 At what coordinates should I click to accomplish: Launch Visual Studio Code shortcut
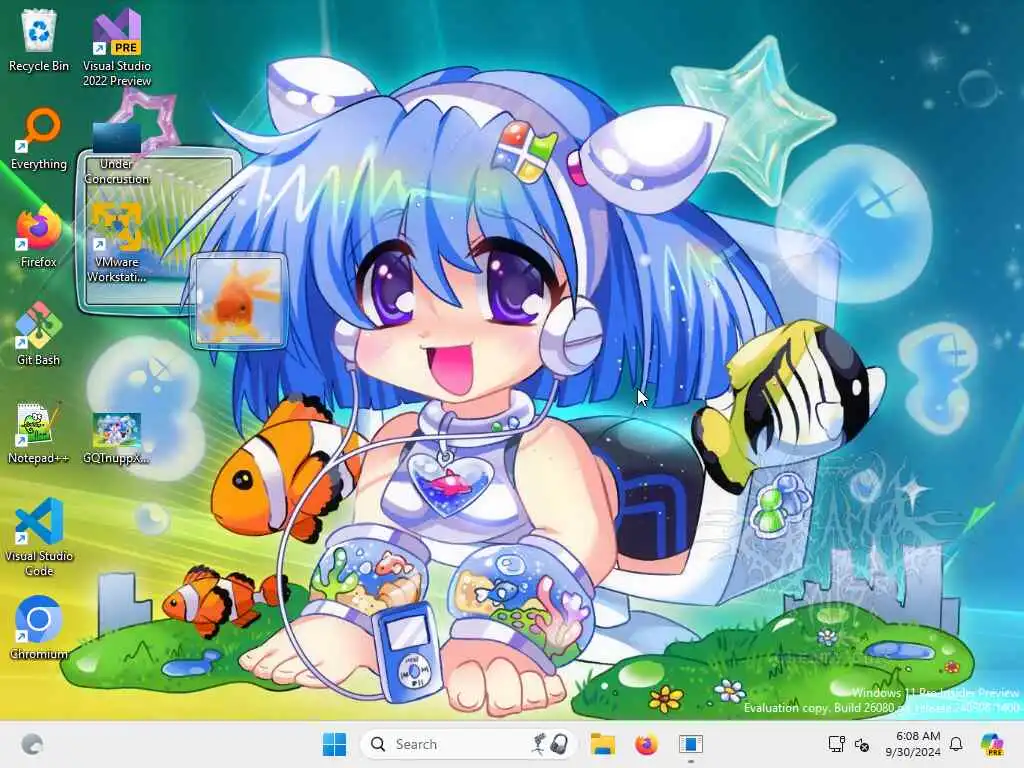[x=39, y=537]
